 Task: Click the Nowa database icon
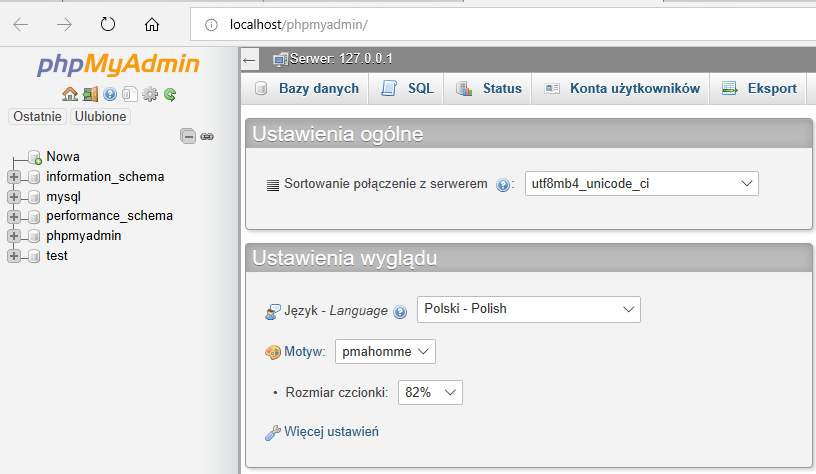coord(35,157)
